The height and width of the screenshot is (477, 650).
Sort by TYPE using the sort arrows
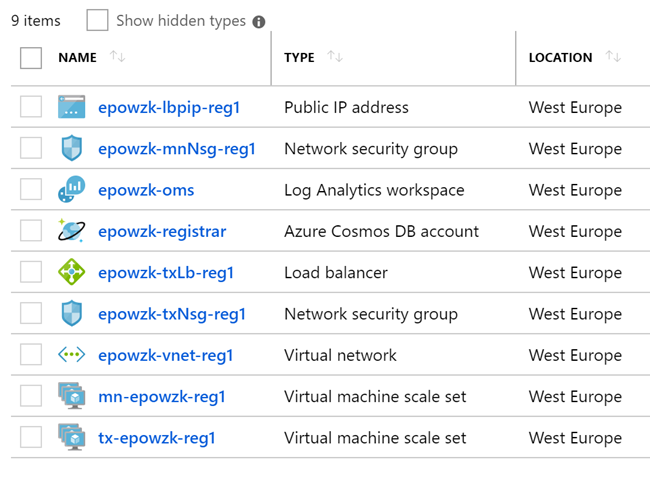[335, 56]
